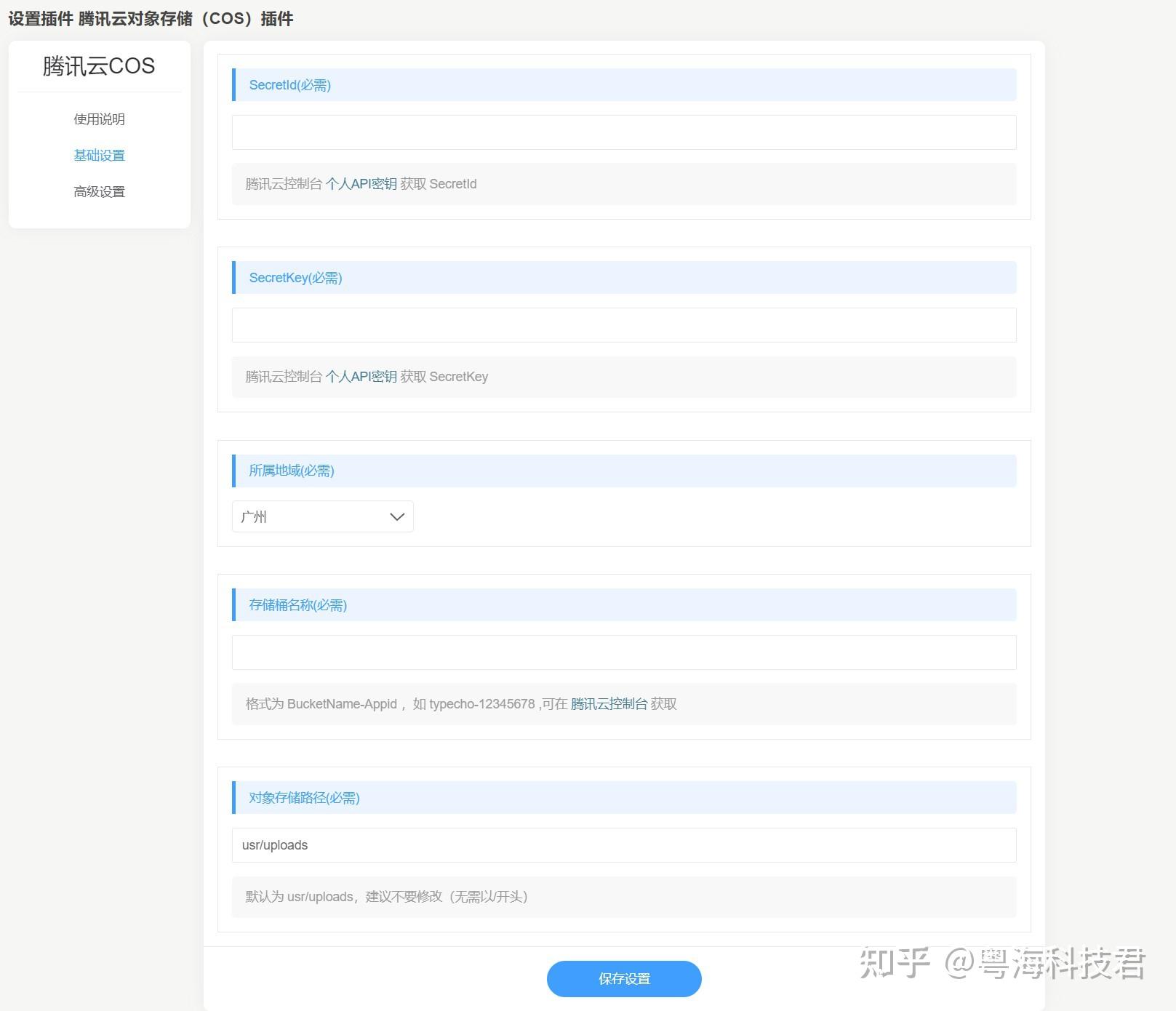Click the SecretKey input field

pos(624,325)
